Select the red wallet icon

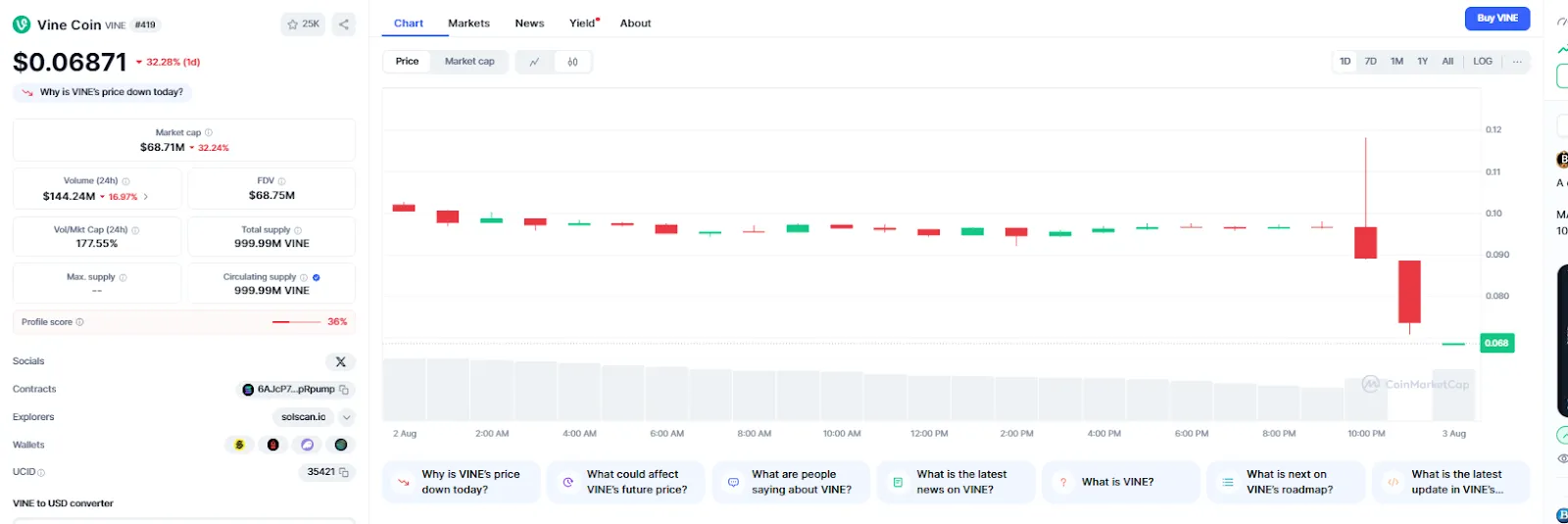pos(273,445)
